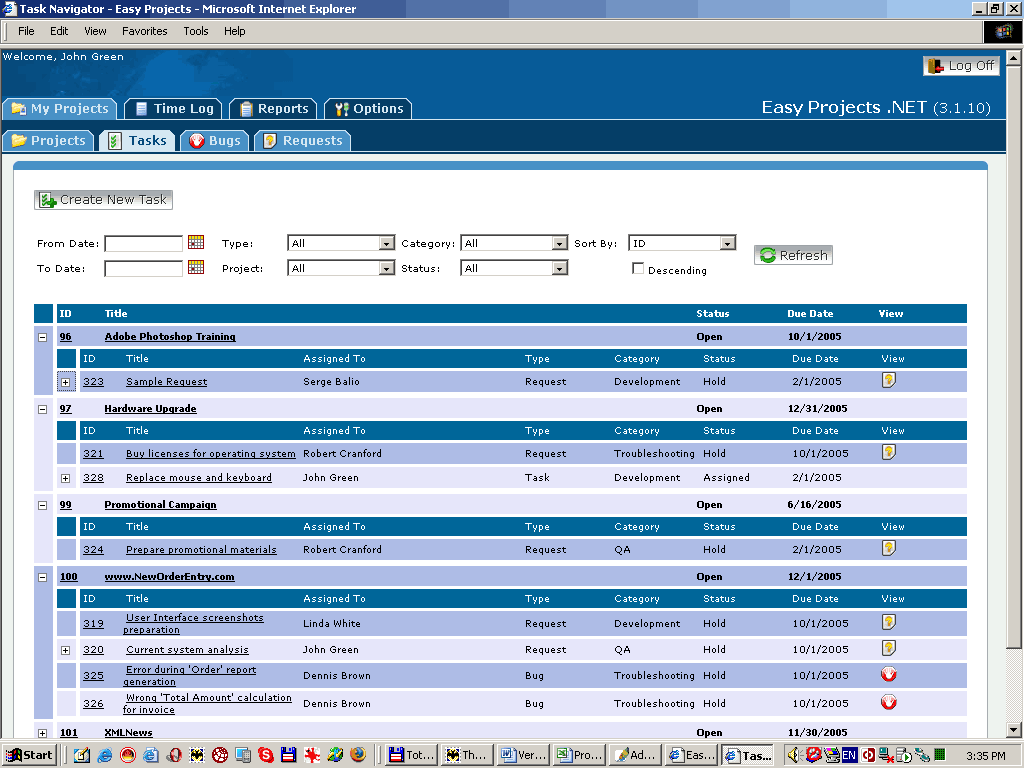Viewport: 1024px width, 768px height.
Task: Switch to the 'Tot...' taskbar button
Action: 411,756
